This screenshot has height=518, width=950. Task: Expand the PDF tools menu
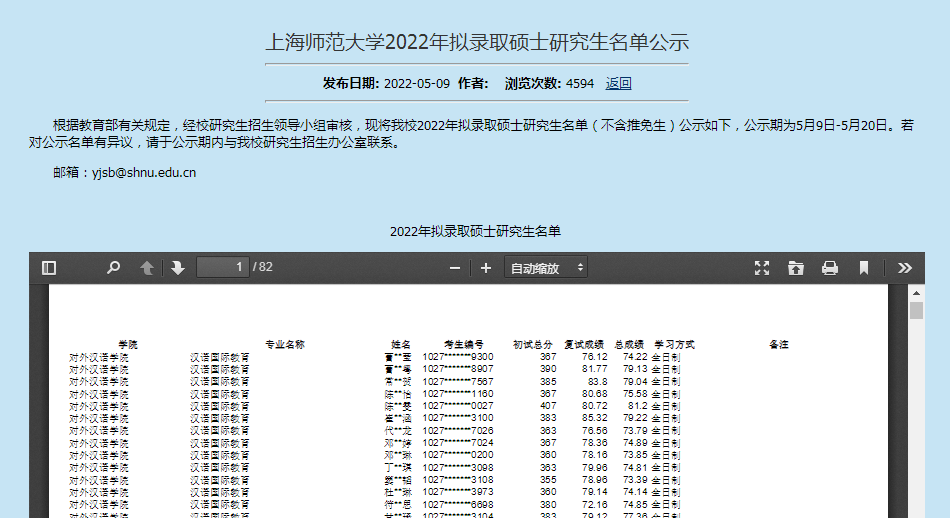click(905, 268)
